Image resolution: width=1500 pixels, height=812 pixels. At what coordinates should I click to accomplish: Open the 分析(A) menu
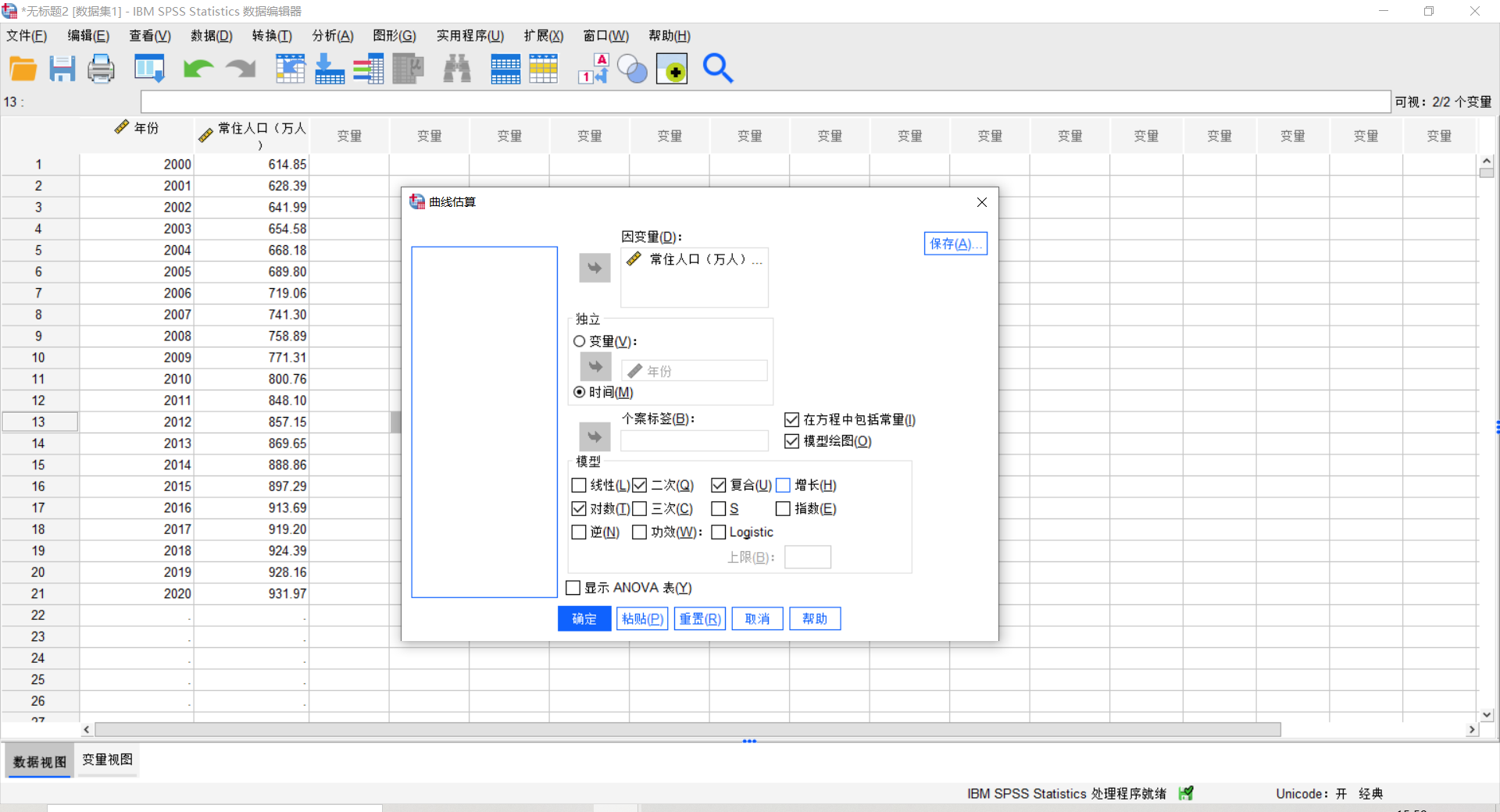click(333, 36)
